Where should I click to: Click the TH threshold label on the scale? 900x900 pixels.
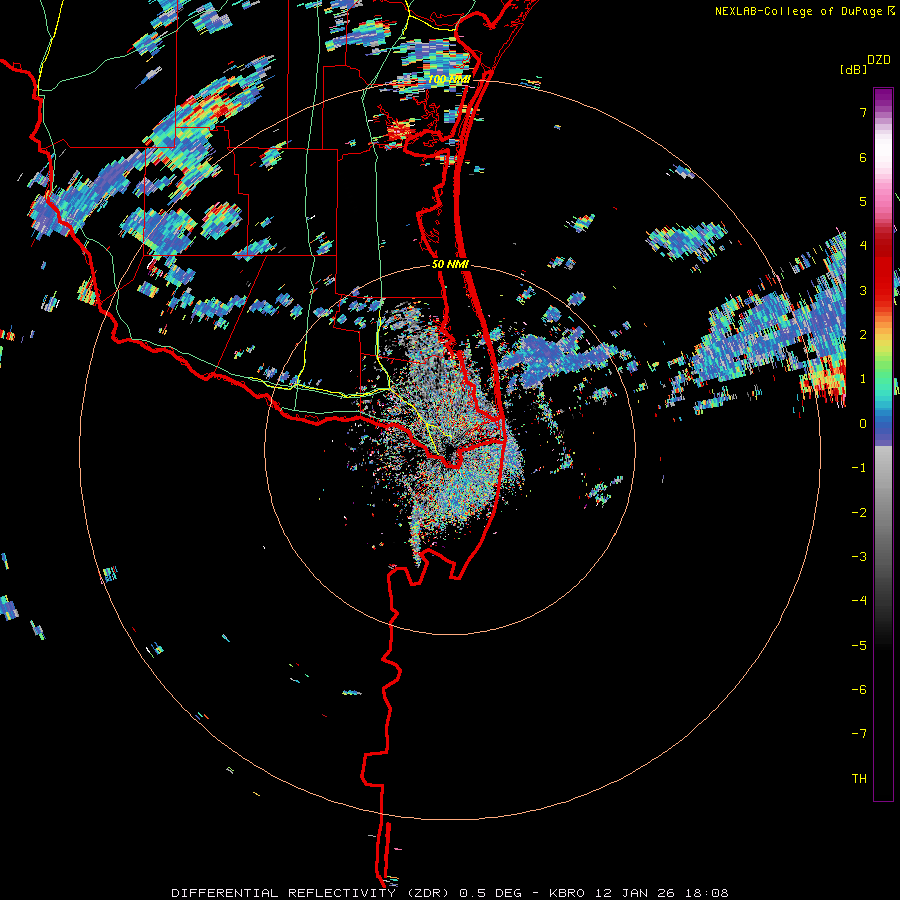[x=859, y=779]
